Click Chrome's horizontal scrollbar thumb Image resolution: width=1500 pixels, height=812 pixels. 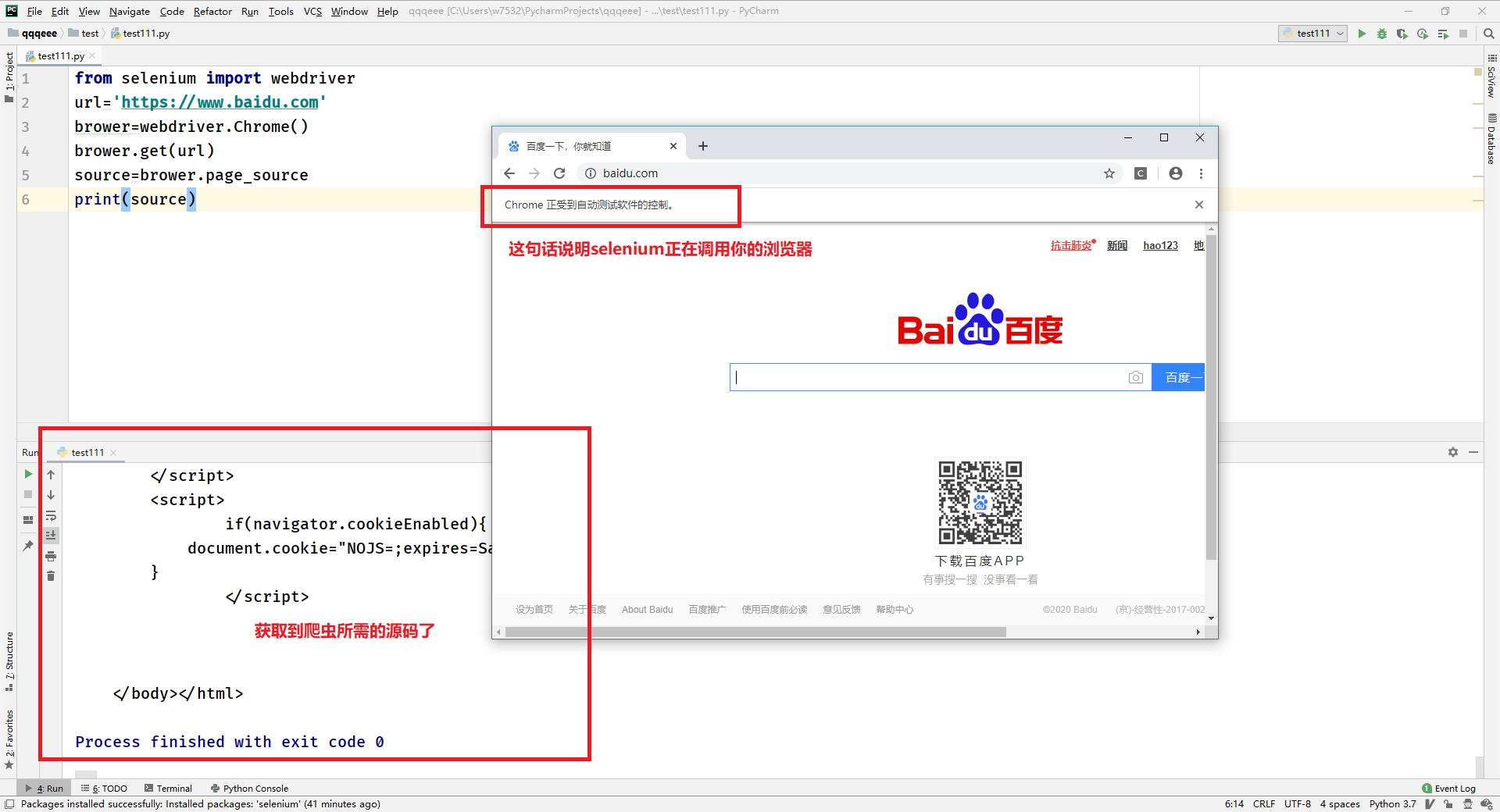(x=755, y=632)
